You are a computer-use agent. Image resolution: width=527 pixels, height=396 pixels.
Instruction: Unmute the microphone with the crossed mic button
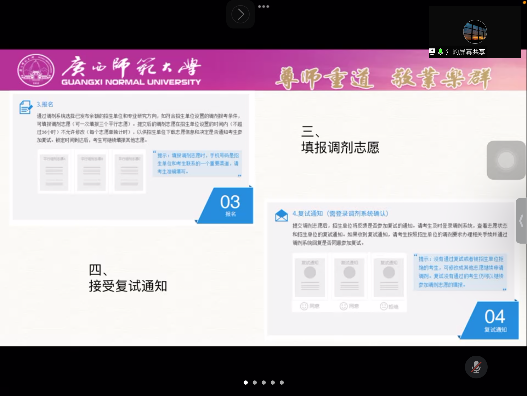(476, 367)
